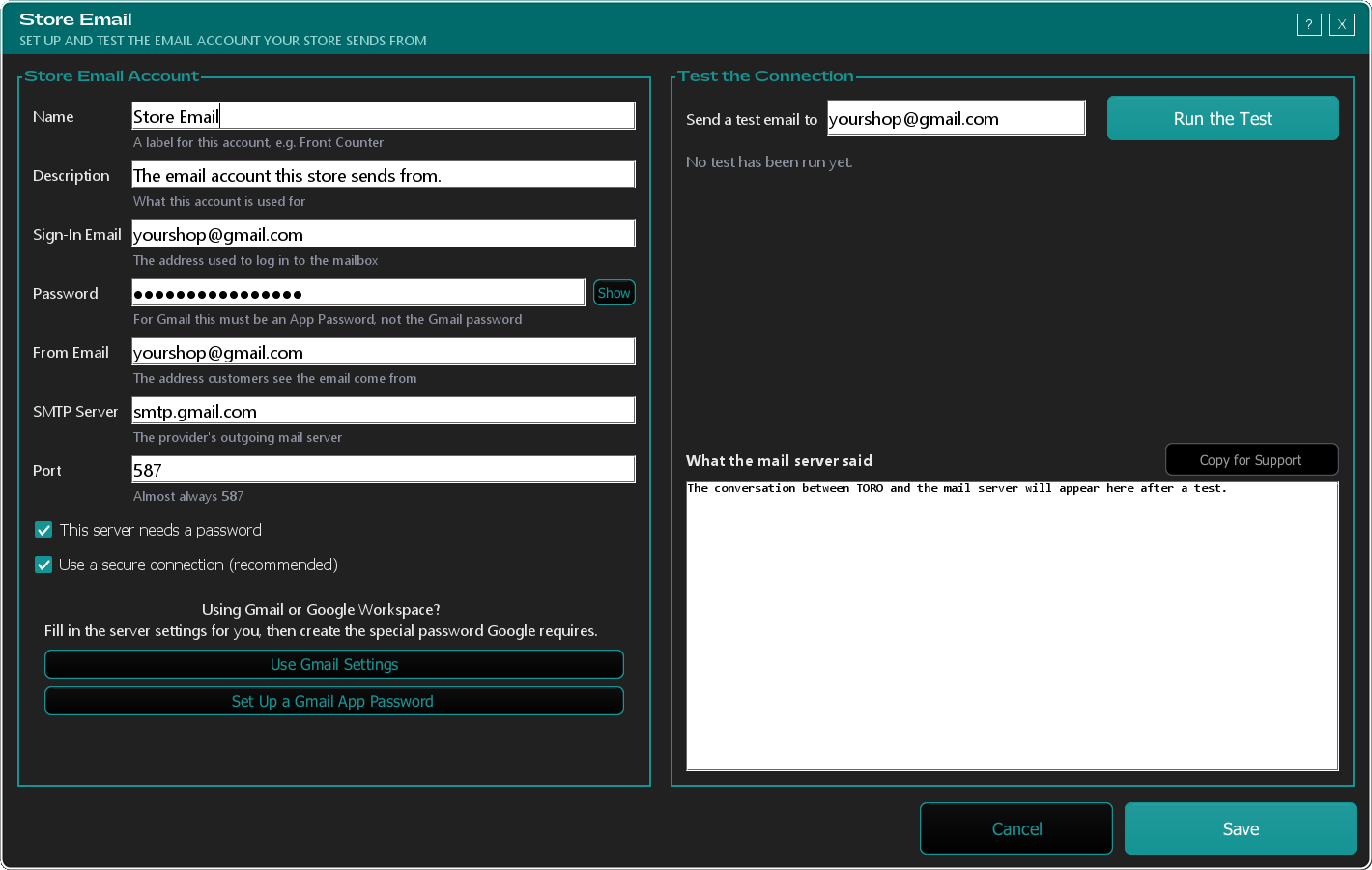The width and height of the screenshot is (1372, 870).
Task: Click the mail server conversation log box
Action: (1013, 625)
